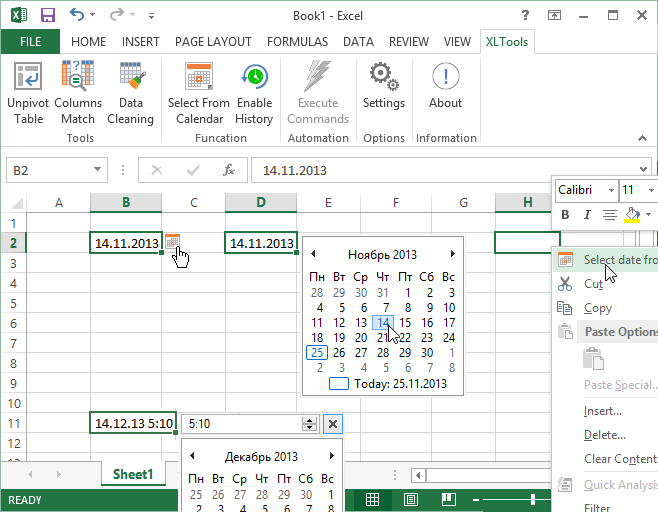Screen dimensions: 658x512
Task: Go to previous month in November calendar
Action: pyautogui.click(x=313, y=254)
